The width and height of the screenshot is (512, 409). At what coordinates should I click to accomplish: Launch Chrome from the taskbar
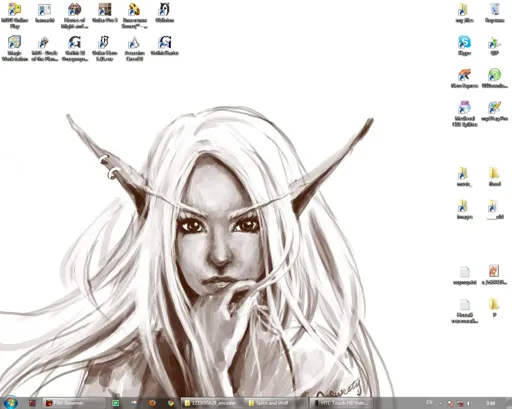171,403
